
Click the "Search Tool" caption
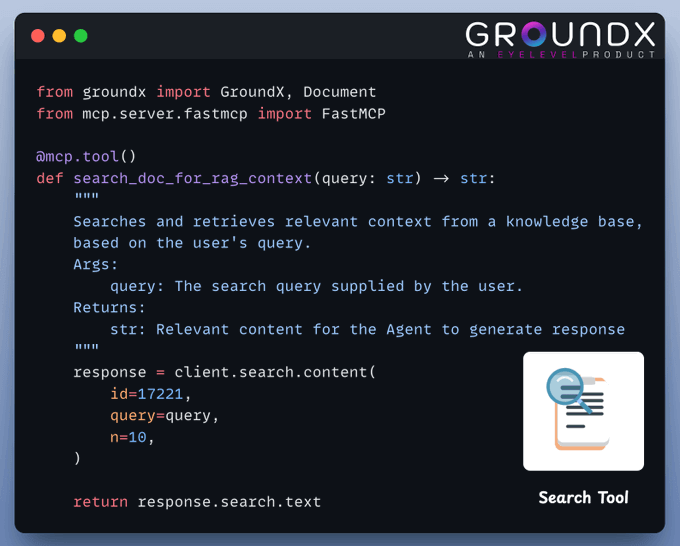point(583,497)
